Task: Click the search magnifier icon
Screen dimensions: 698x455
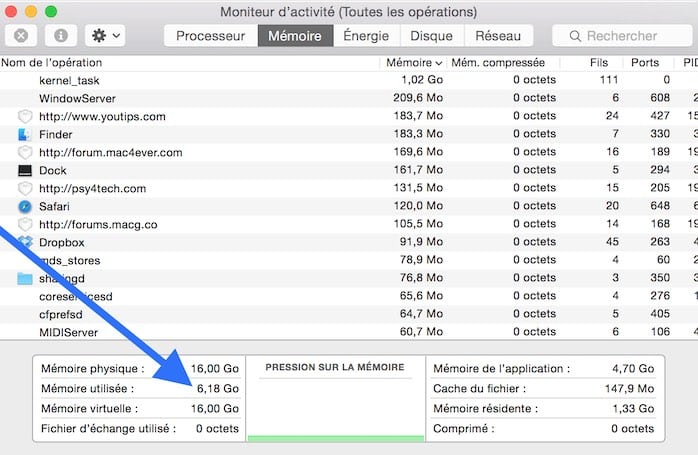Action: pos(575,36)
